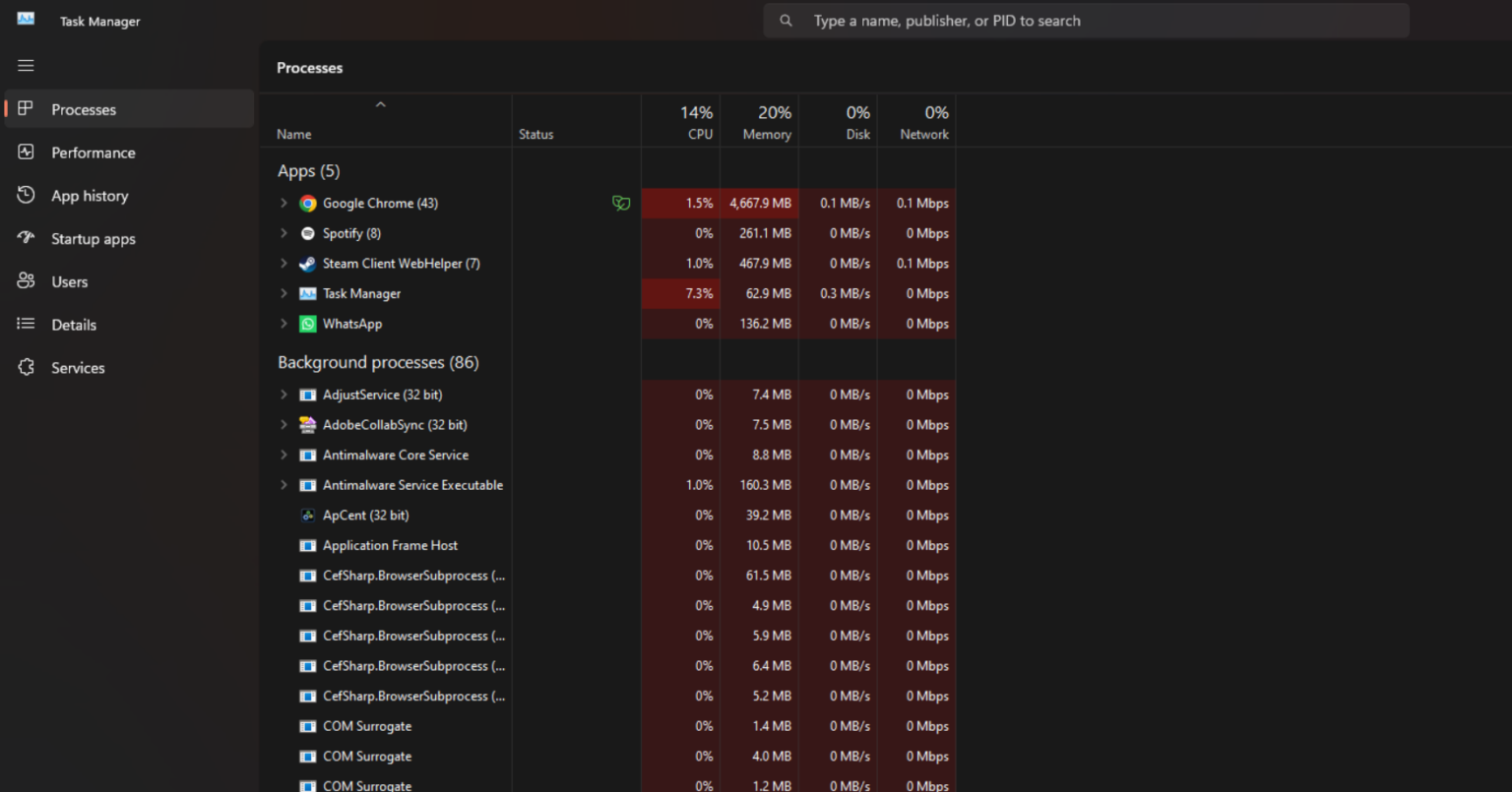Expand the Antimalware Service Executable group
Screen dimensions: 1512x792
coord(283,485)
